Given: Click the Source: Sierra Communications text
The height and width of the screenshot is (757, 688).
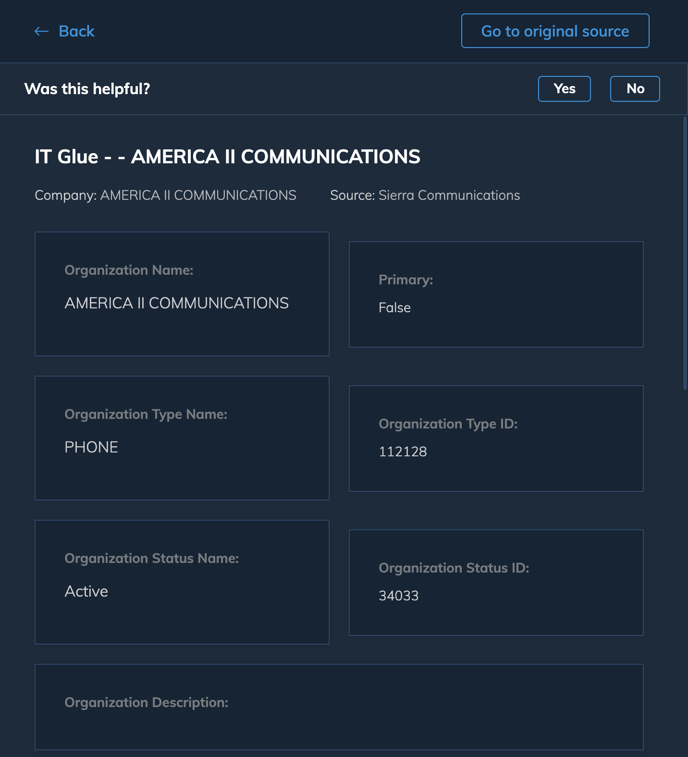Looking at the screenshot, I should click(x=425, y=195).
